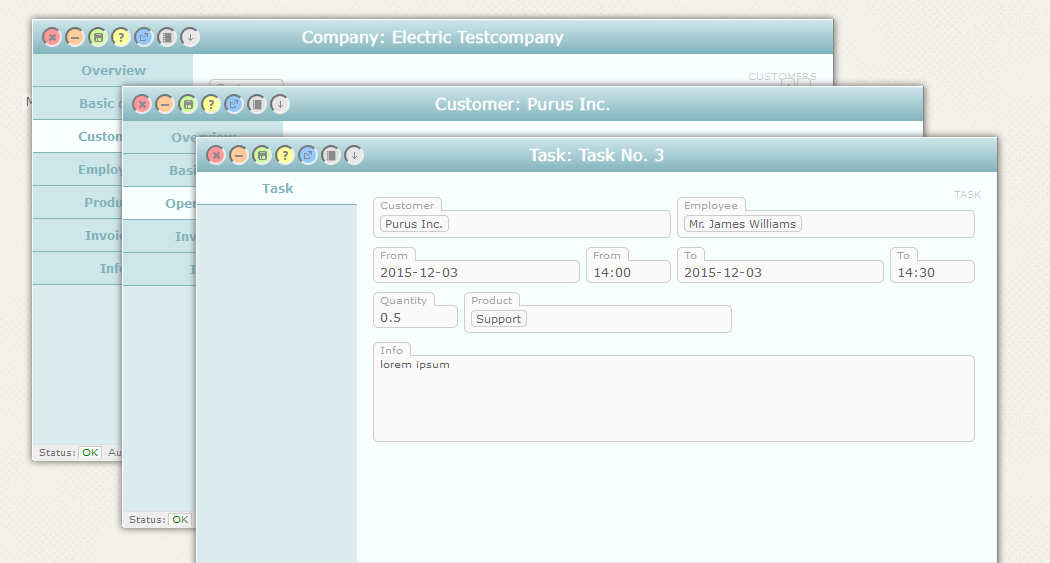Viewport: 1050px width, 563px height.
Task: Open yellow help icon in Task window
Action: [284, 155]
